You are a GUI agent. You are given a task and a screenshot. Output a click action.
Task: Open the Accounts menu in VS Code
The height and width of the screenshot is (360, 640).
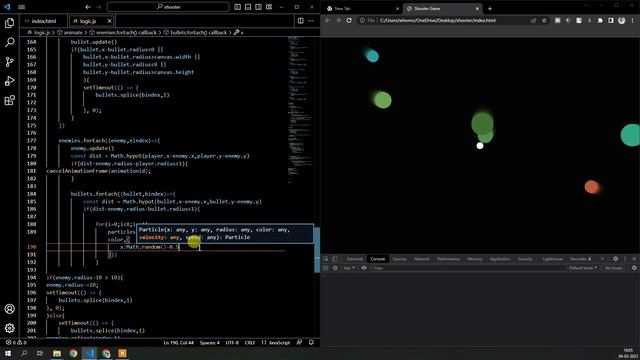pyautogui.click(x=9, y=309)
